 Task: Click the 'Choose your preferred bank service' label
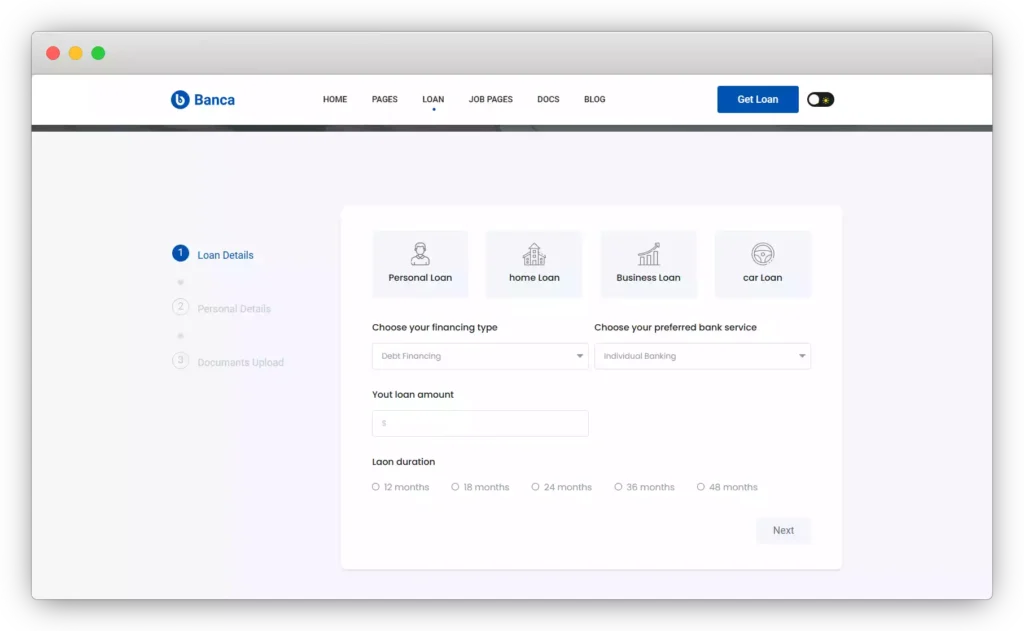[x=675, y=327]
